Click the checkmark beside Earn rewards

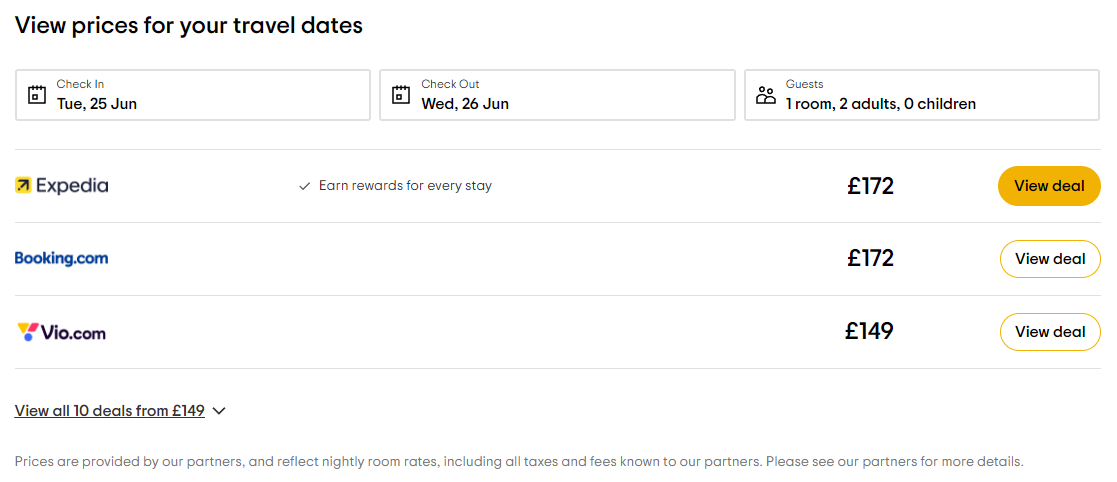click(x=305, y=186)
